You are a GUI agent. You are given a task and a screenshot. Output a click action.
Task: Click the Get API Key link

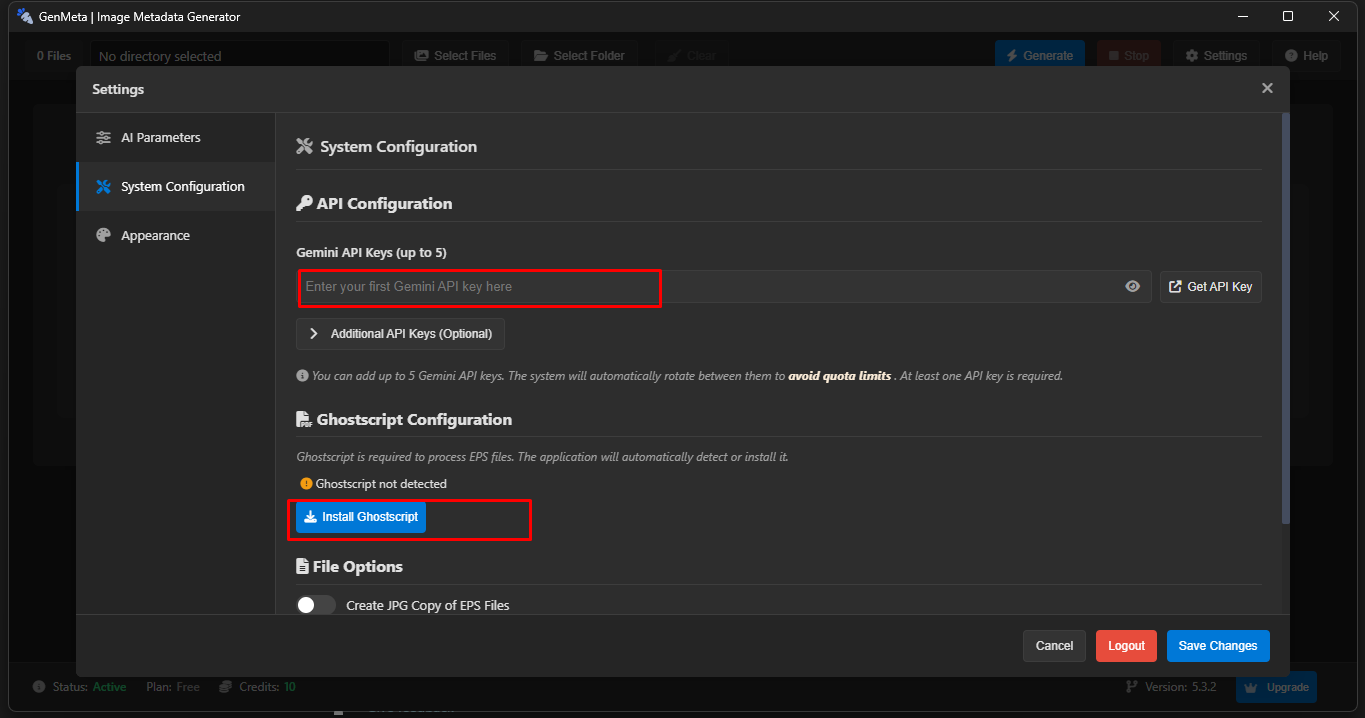[1210, 286]
